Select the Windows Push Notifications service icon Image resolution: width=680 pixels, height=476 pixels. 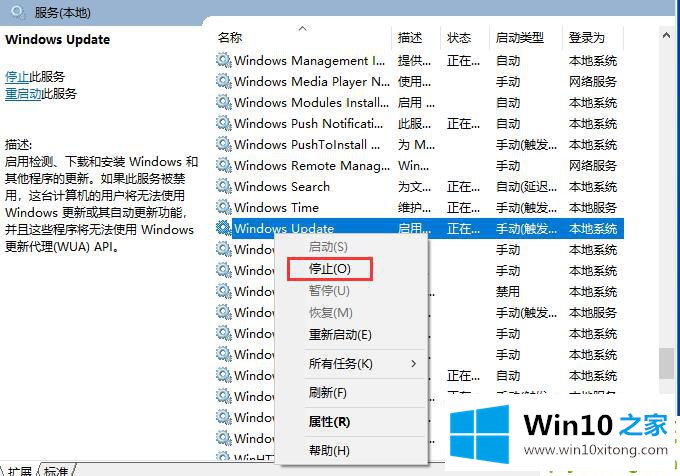click(224, 123)
